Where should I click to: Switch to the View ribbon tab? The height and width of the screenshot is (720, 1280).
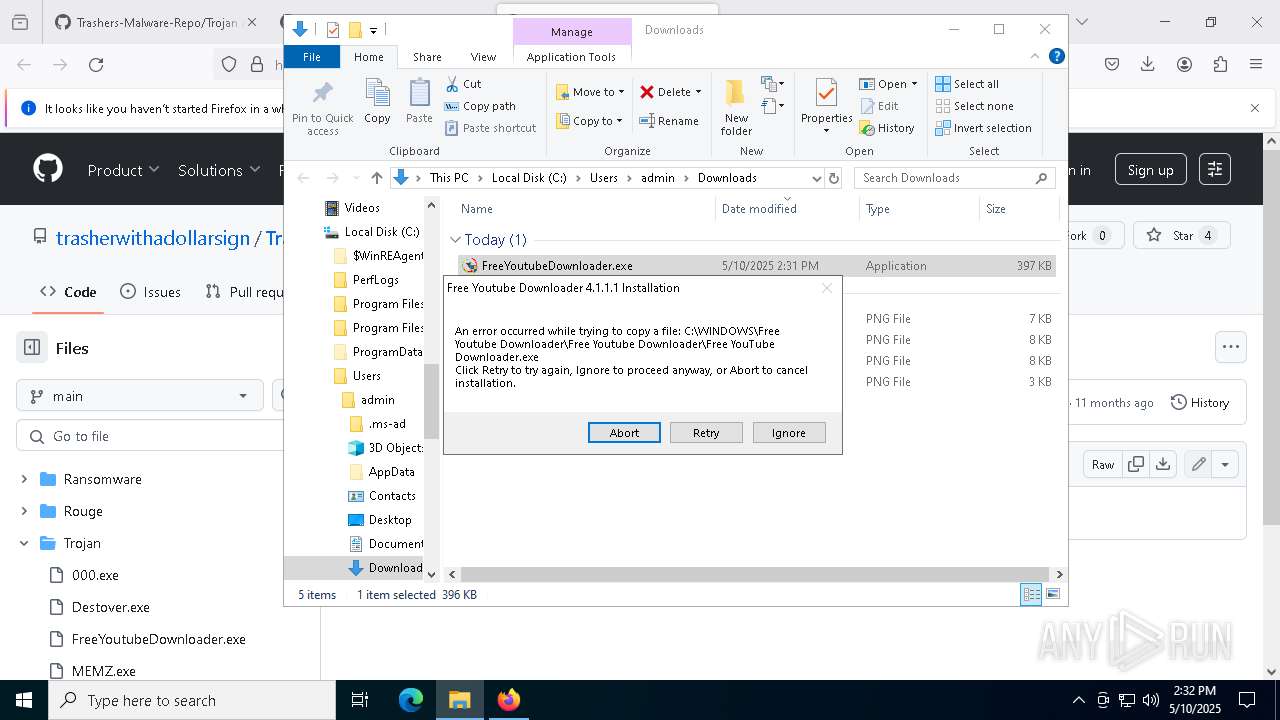pos(483,57)
